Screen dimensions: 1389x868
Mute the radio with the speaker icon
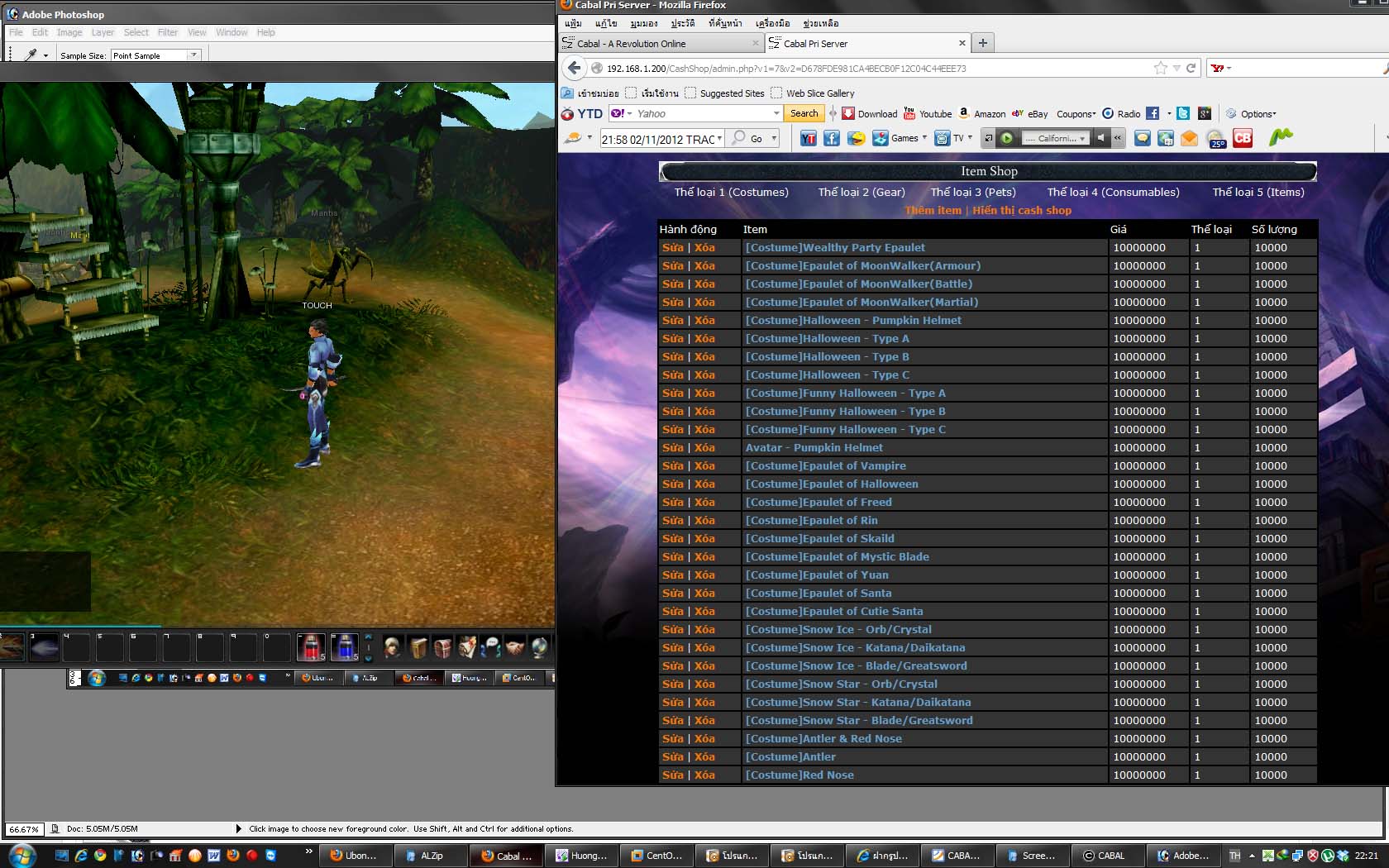point(1100,138)
